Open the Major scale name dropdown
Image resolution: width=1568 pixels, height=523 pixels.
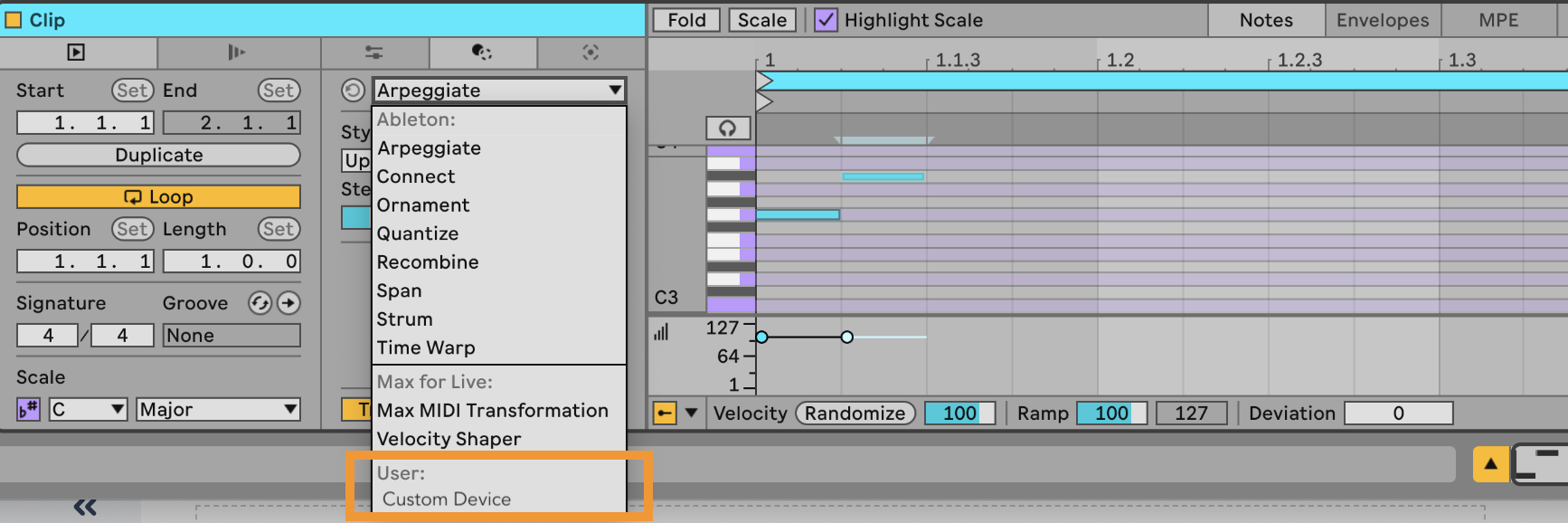(x=218, y=409)
